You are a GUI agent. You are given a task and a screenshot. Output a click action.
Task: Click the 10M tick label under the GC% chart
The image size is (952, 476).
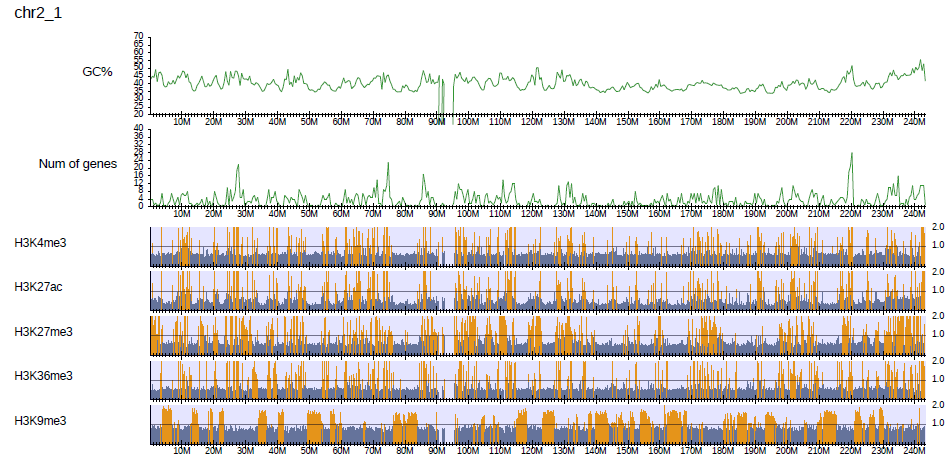tap(182, 122)
